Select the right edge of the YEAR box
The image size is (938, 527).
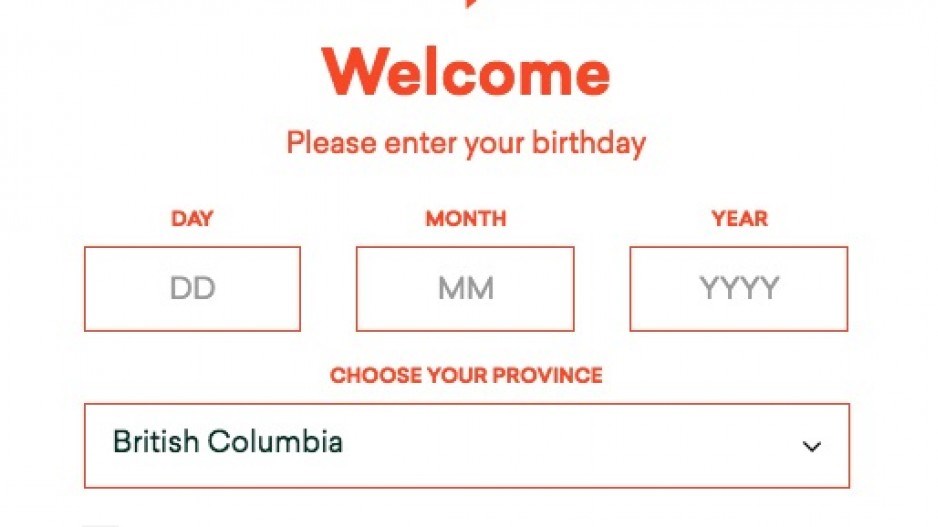[x=847, y=288]
